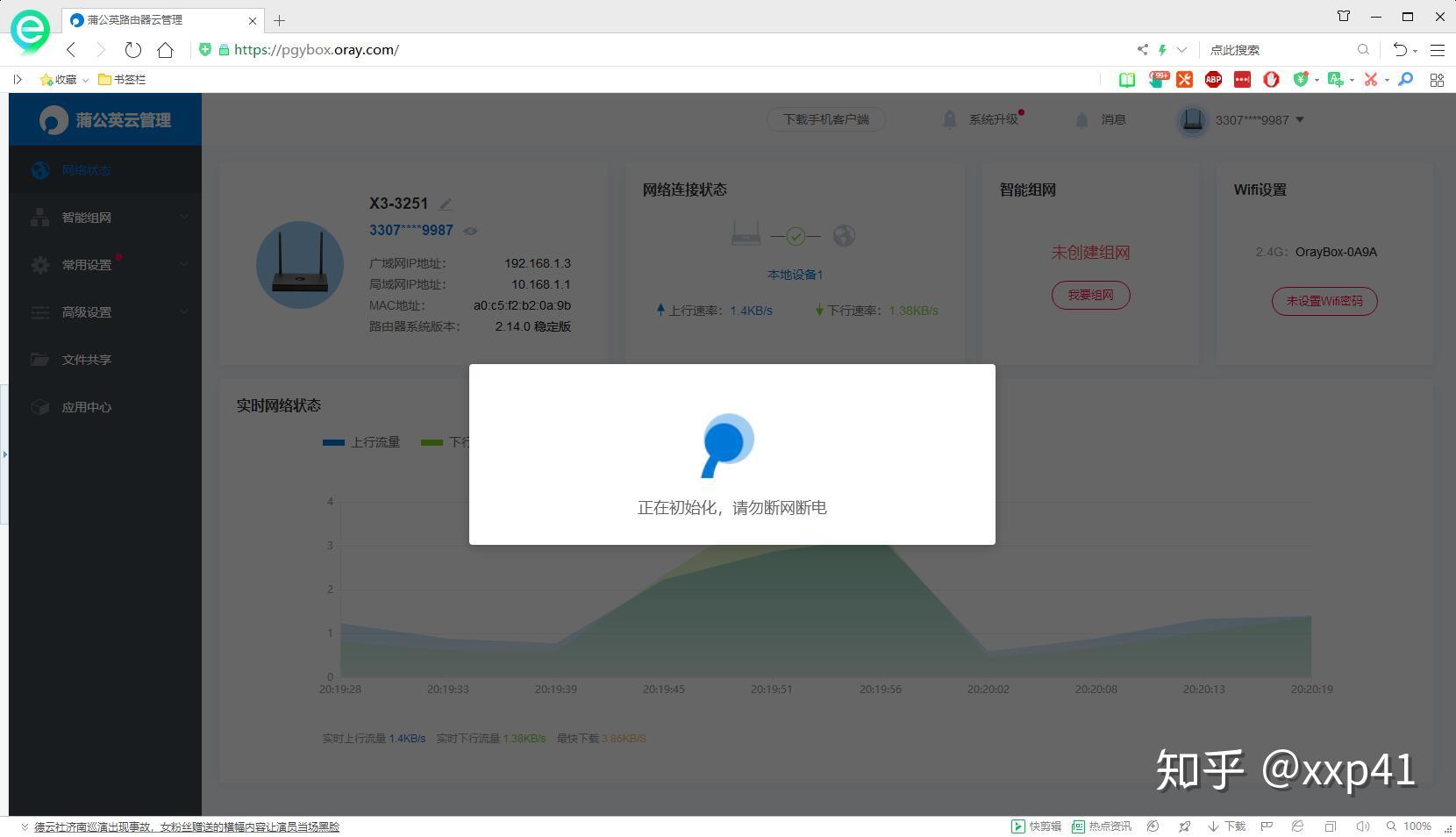Open the extensions grid icon
The height and width of the screenshot is (837, 1456).
[1437, 80]
